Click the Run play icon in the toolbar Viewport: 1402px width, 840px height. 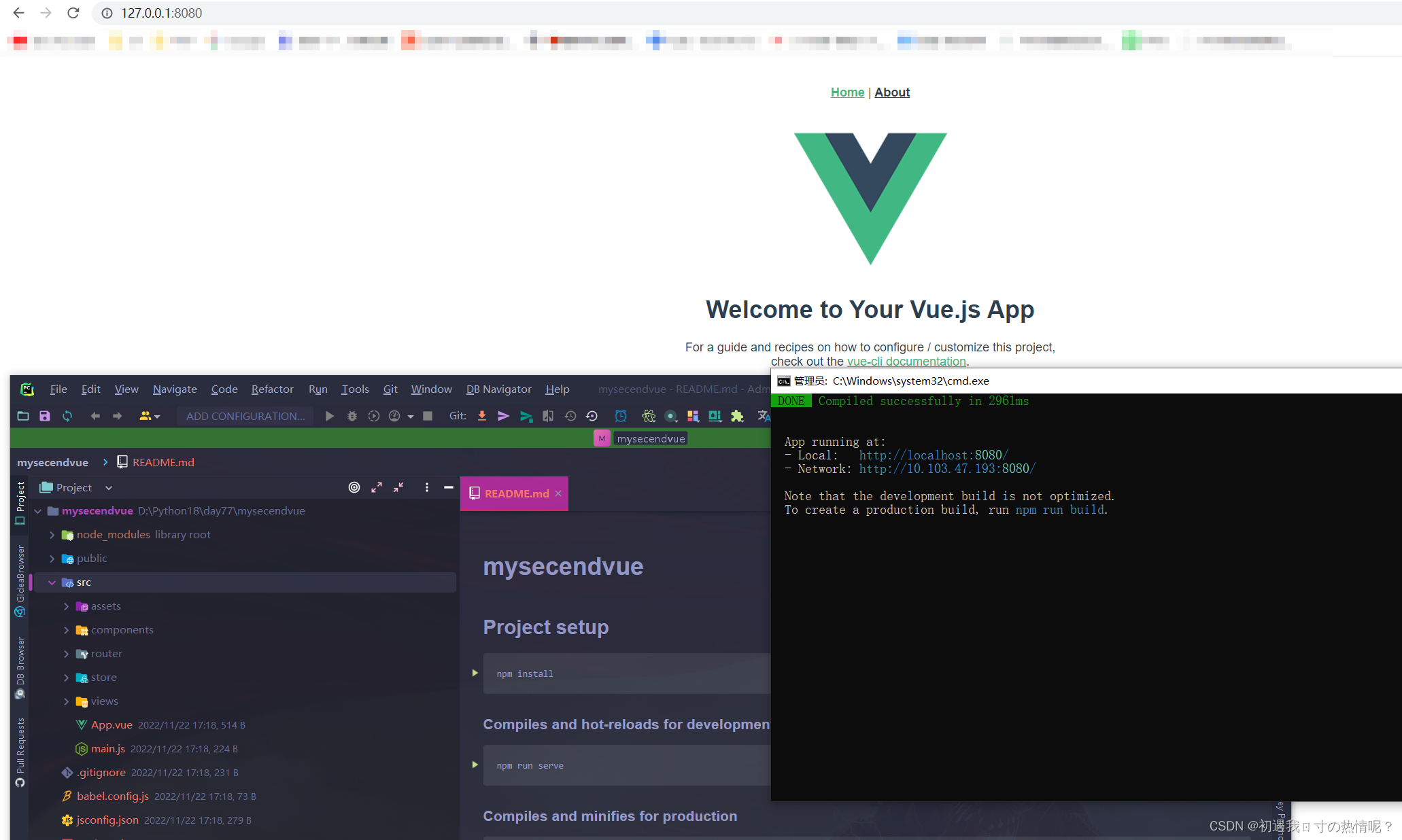point(330,416)
